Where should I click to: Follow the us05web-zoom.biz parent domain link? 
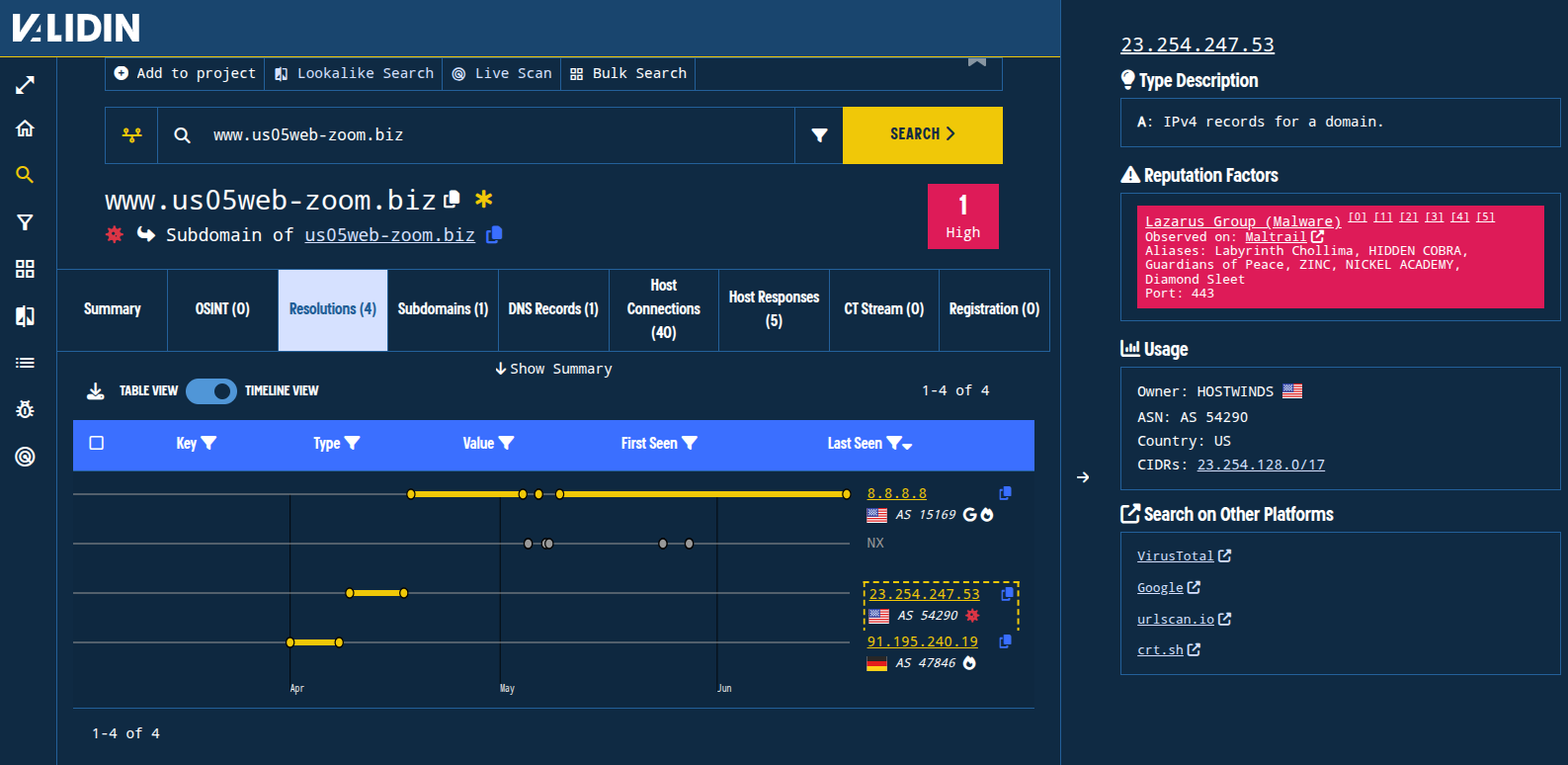coord(389,235)
